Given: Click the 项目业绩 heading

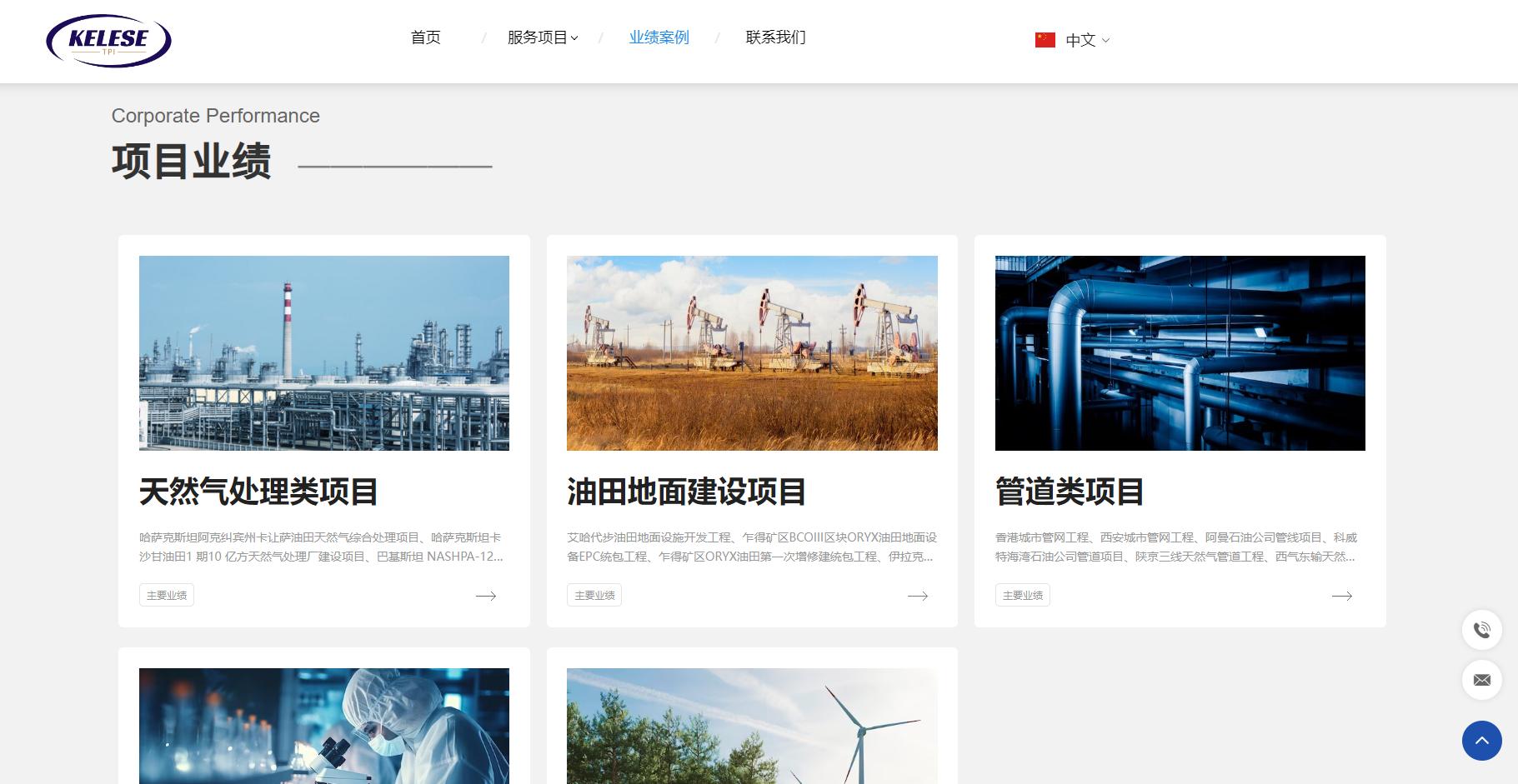Looking at the screenshot, I should (192, 161).
